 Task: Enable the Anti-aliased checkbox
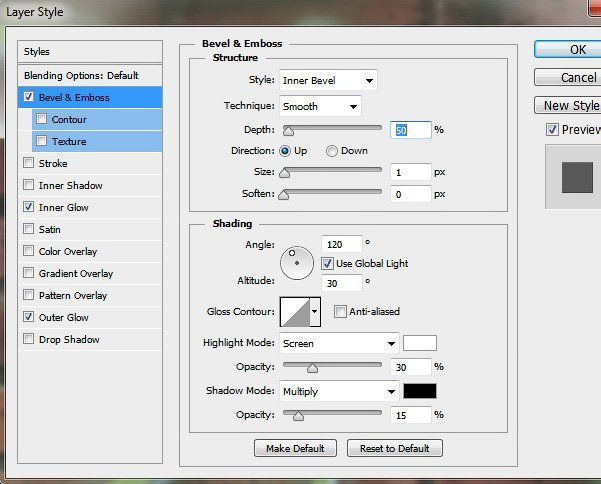pos(340,311)
